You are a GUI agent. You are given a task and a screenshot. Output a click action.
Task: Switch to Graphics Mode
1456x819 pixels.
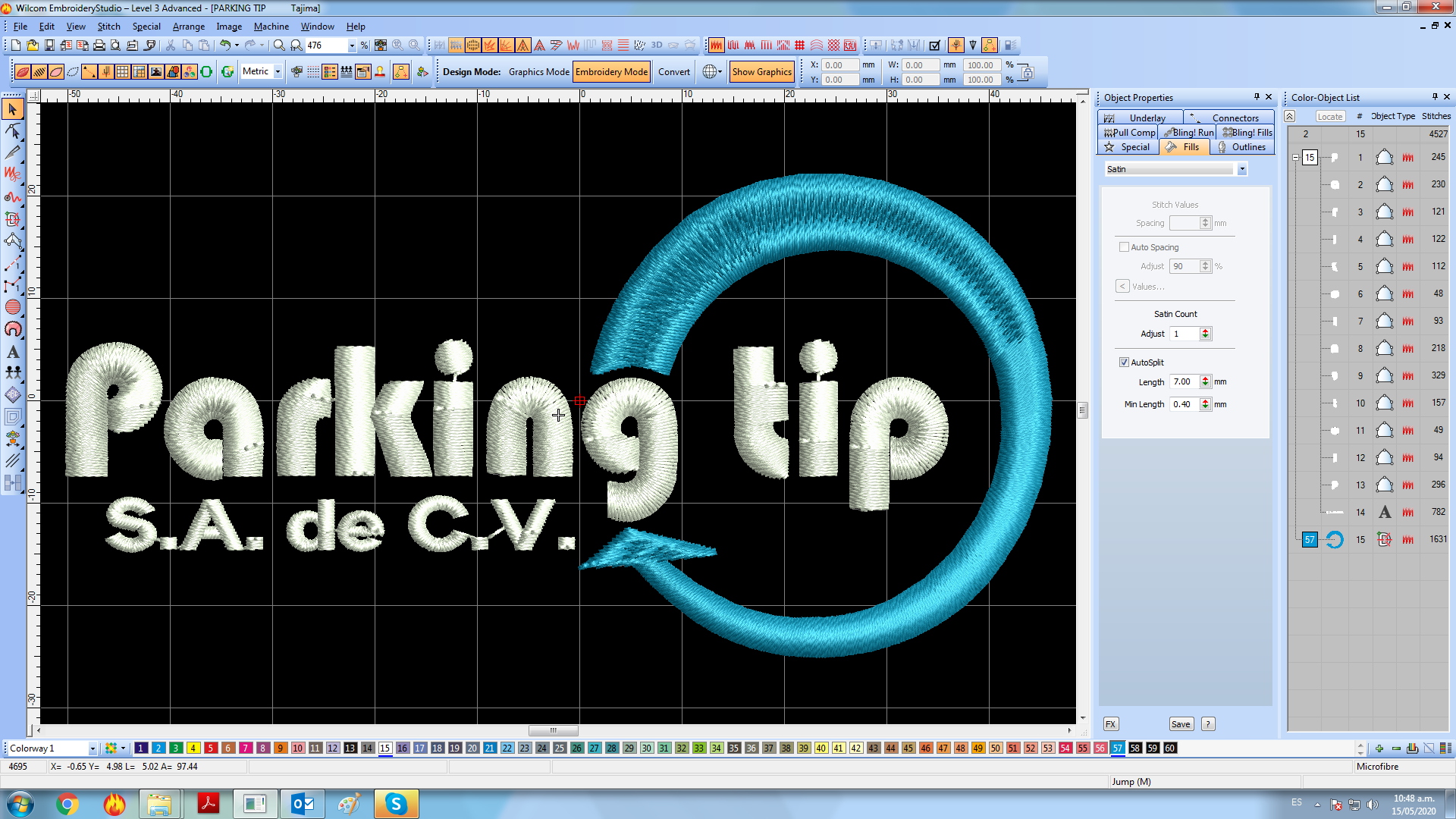pyautogui.click(x=538, y=72)
